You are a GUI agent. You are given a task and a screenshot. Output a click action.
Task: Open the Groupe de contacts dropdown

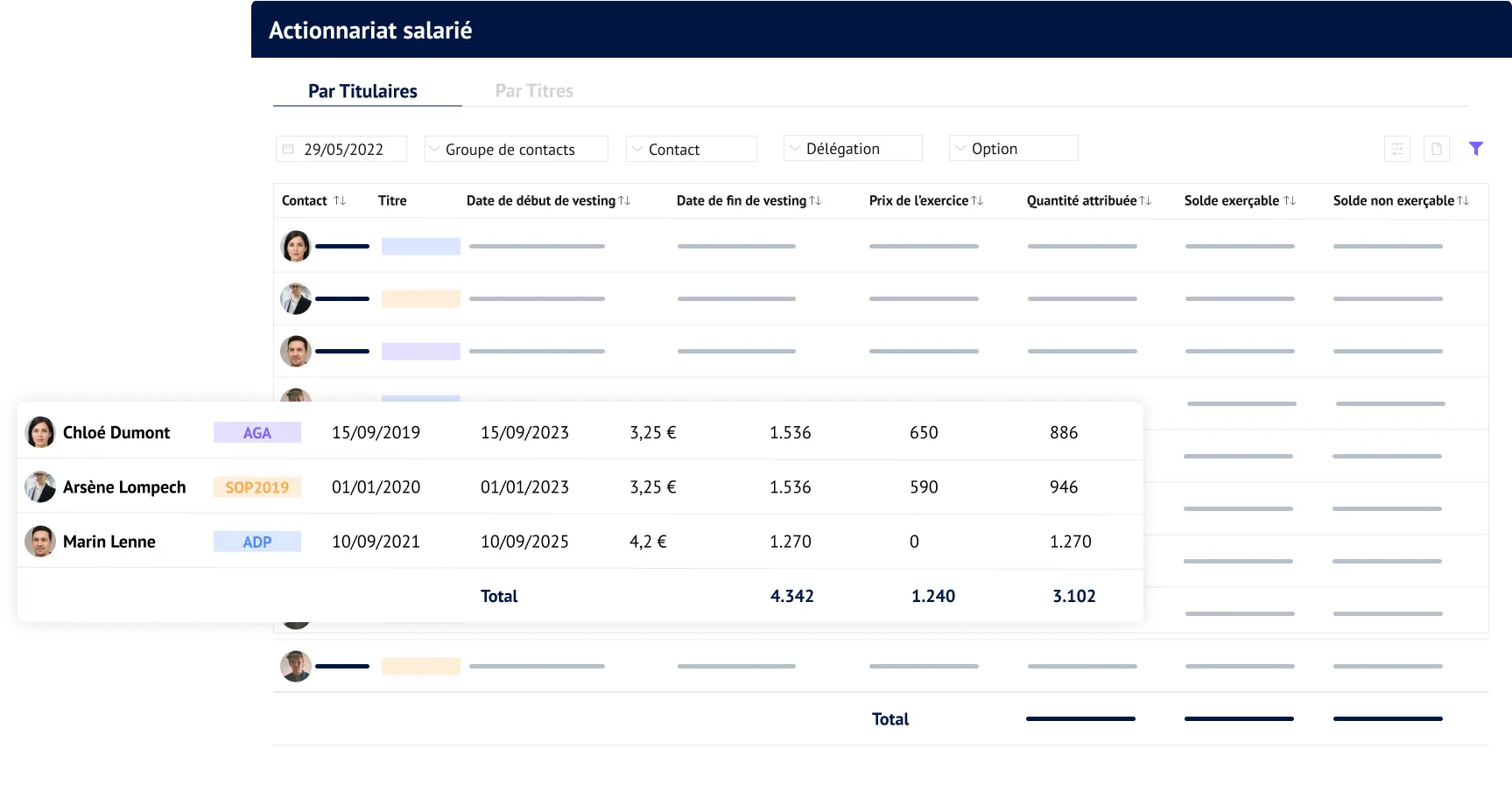516,149
